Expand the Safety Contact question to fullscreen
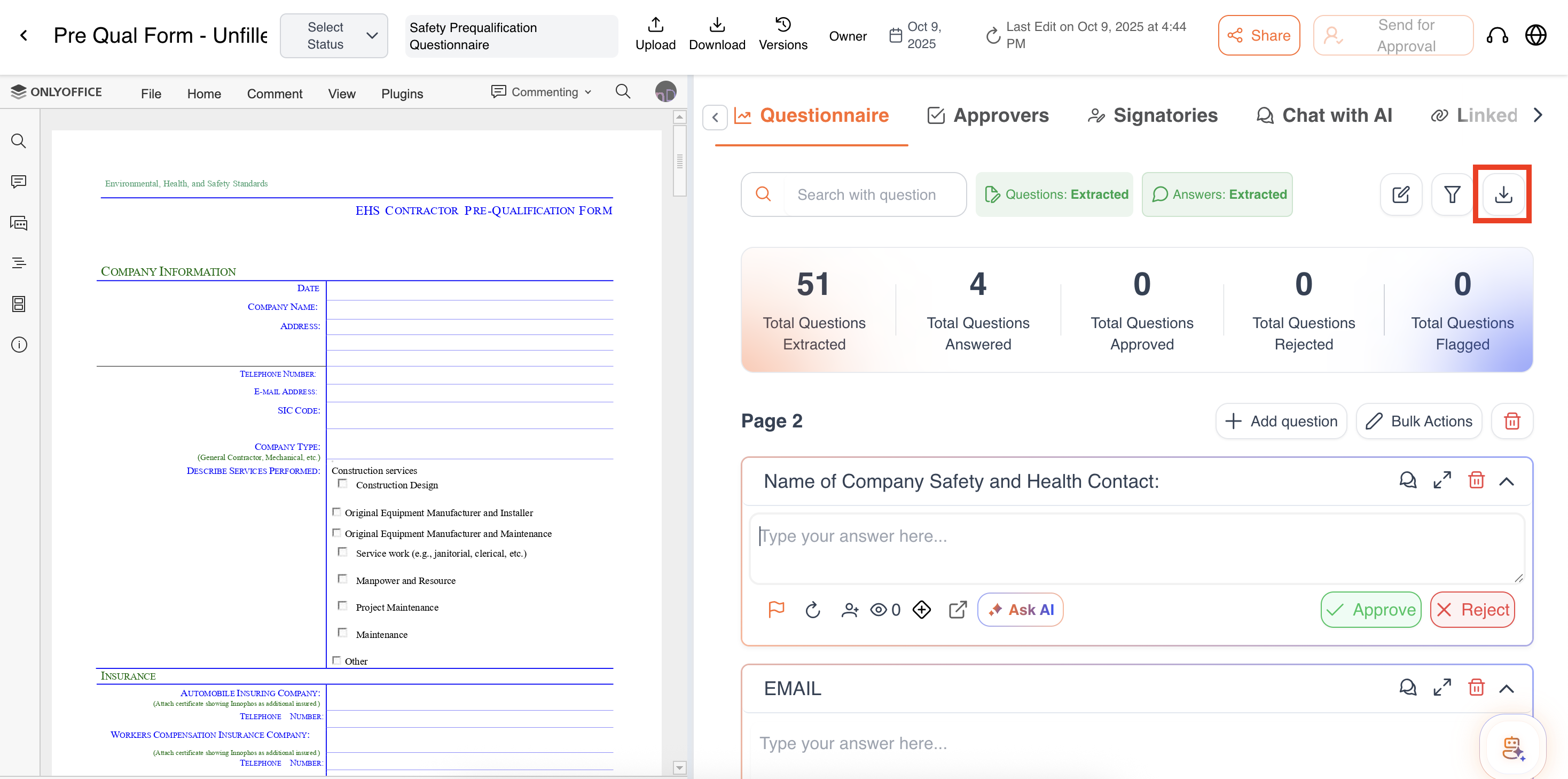 pos(1442,480)
